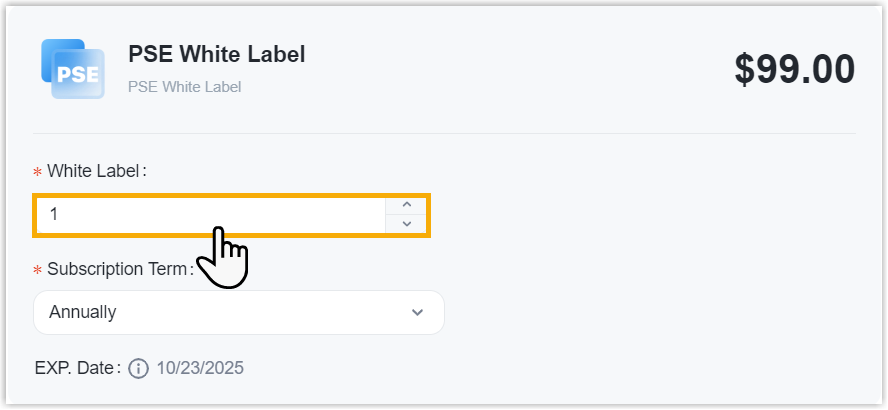Click the value "1" in the quantity field
888x410 pixels.
pos(54,215)
